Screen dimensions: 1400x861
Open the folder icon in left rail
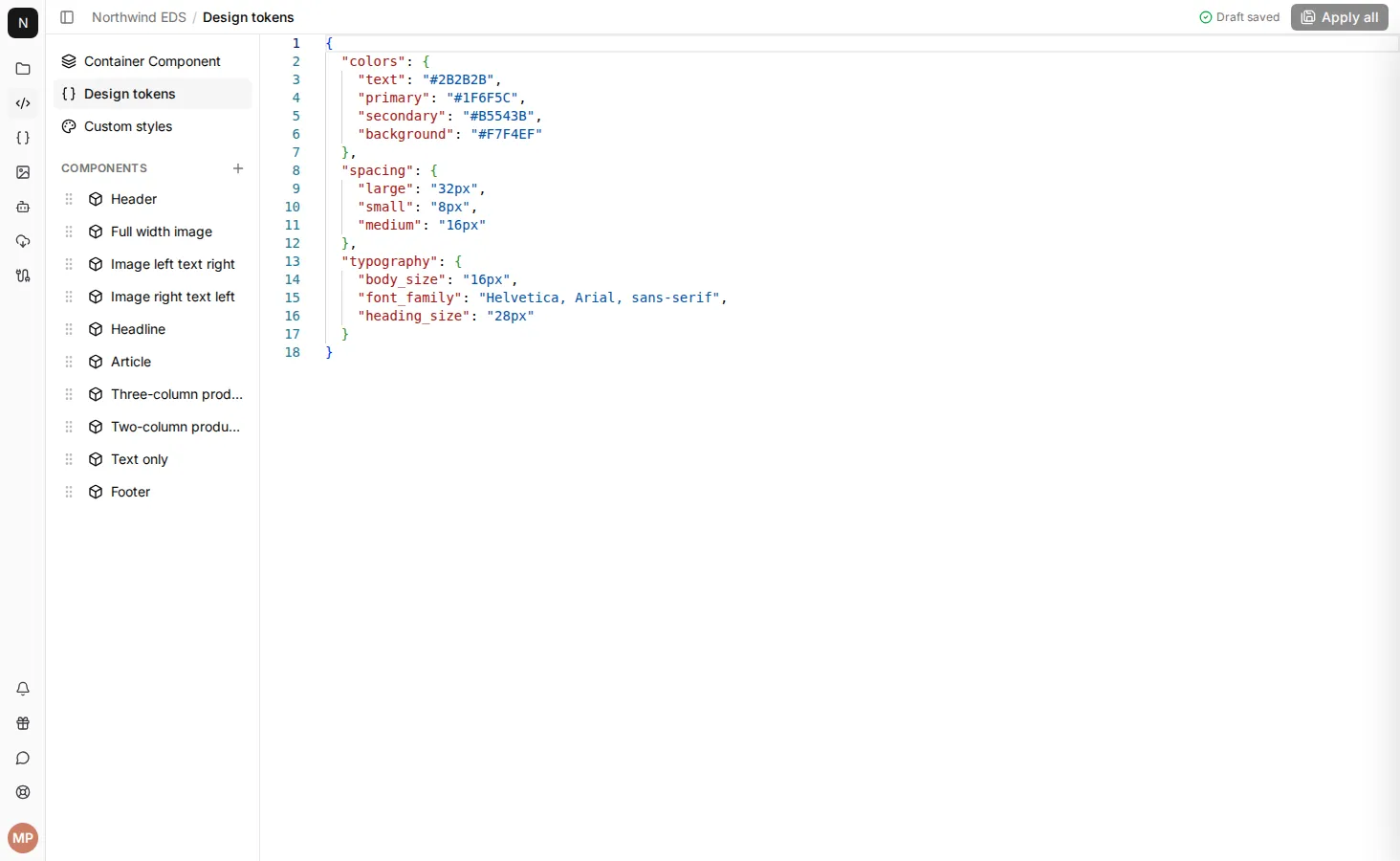coord(23,69)
